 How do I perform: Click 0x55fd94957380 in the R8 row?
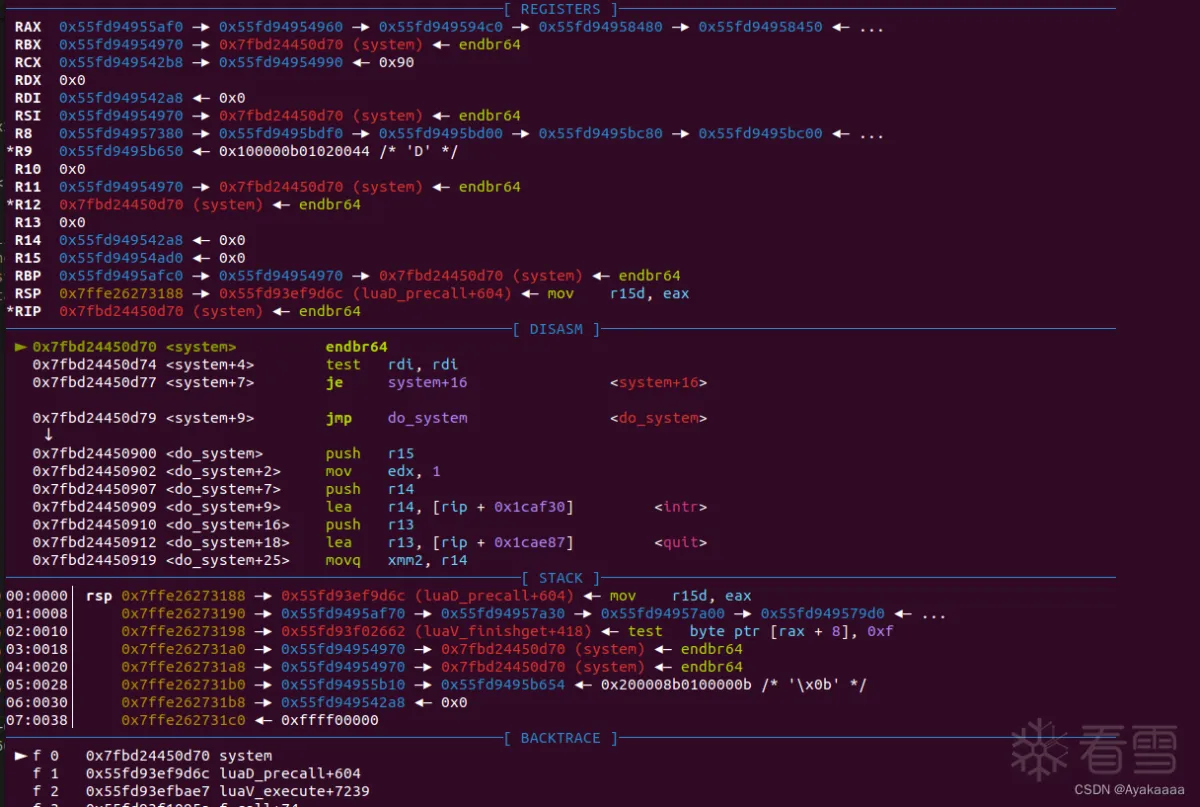coord(122,134)
